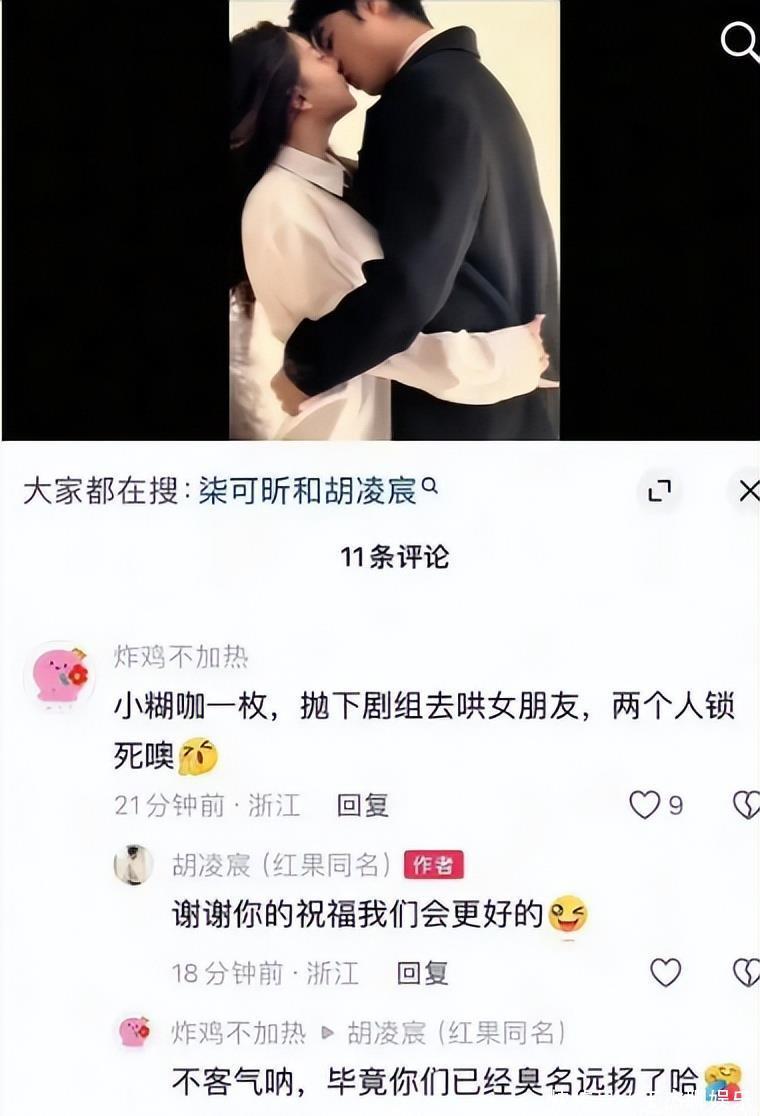Reply to the author comment posted 18分钟前
The height and width of the screenshot is (1116, 760).
tap(422, 973)
